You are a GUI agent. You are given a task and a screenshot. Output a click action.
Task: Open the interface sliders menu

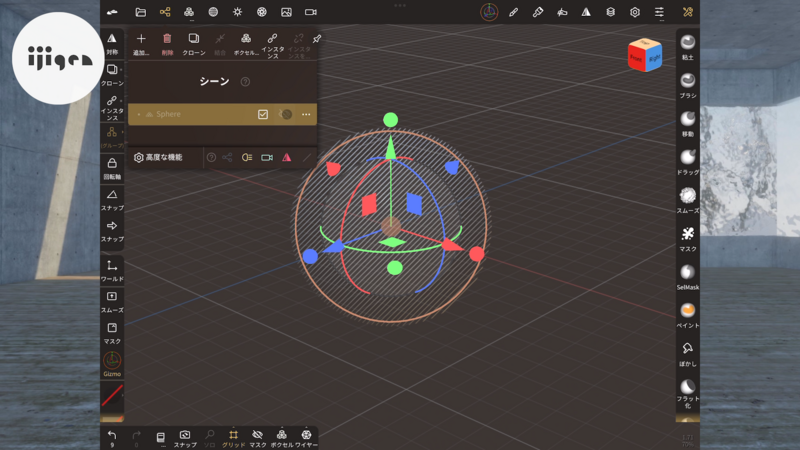coord(659,12)
